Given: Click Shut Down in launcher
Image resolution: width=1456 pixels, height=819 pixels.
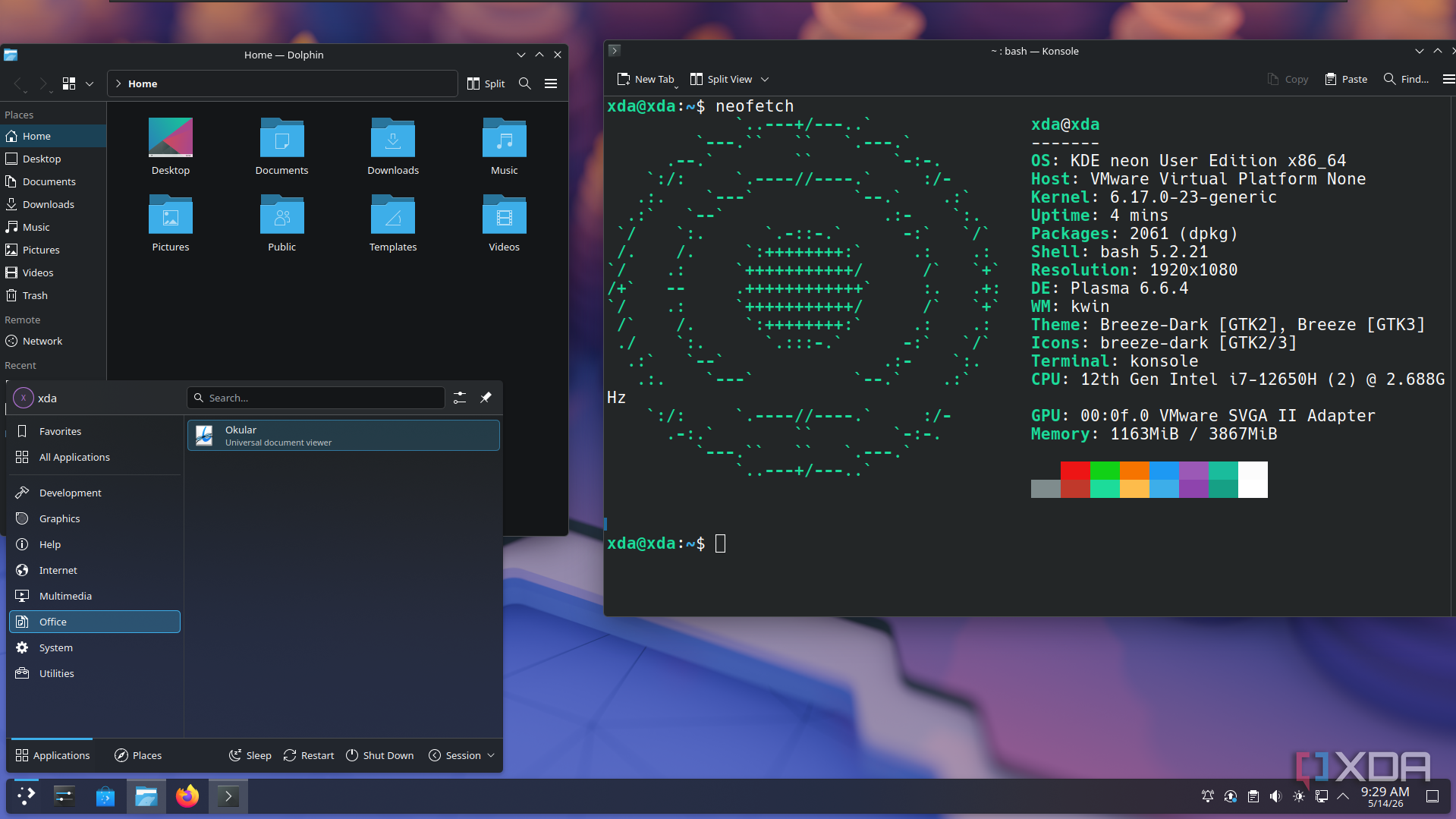Looking at the screenshot, I should (x=379, y=755).
